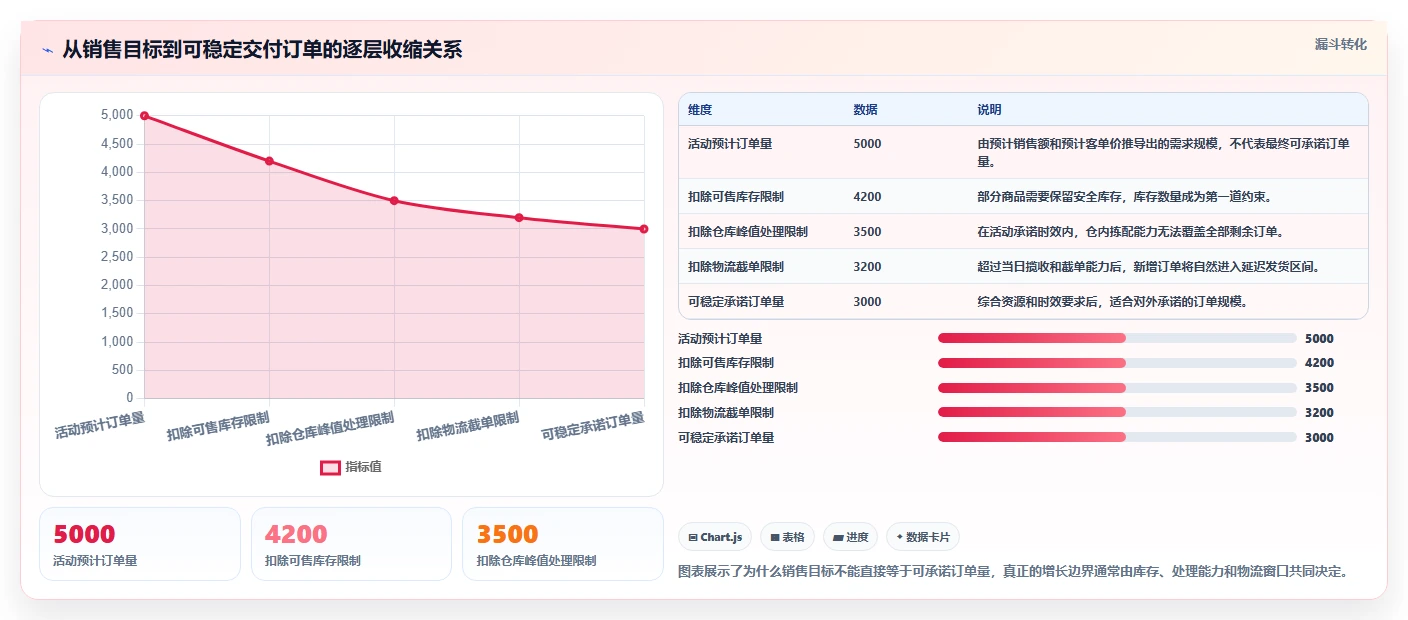Click progress value 3500
This screenshot has width=1408, height=620.
(x=1319, y=388)
